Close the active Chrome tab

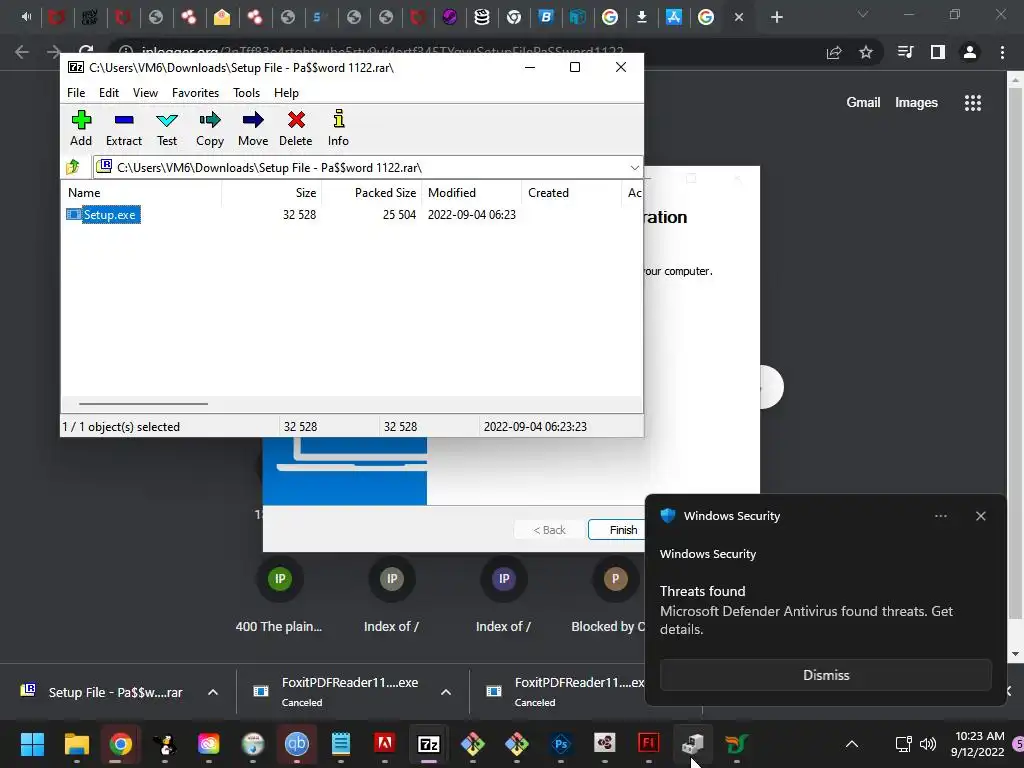point(739,18)
